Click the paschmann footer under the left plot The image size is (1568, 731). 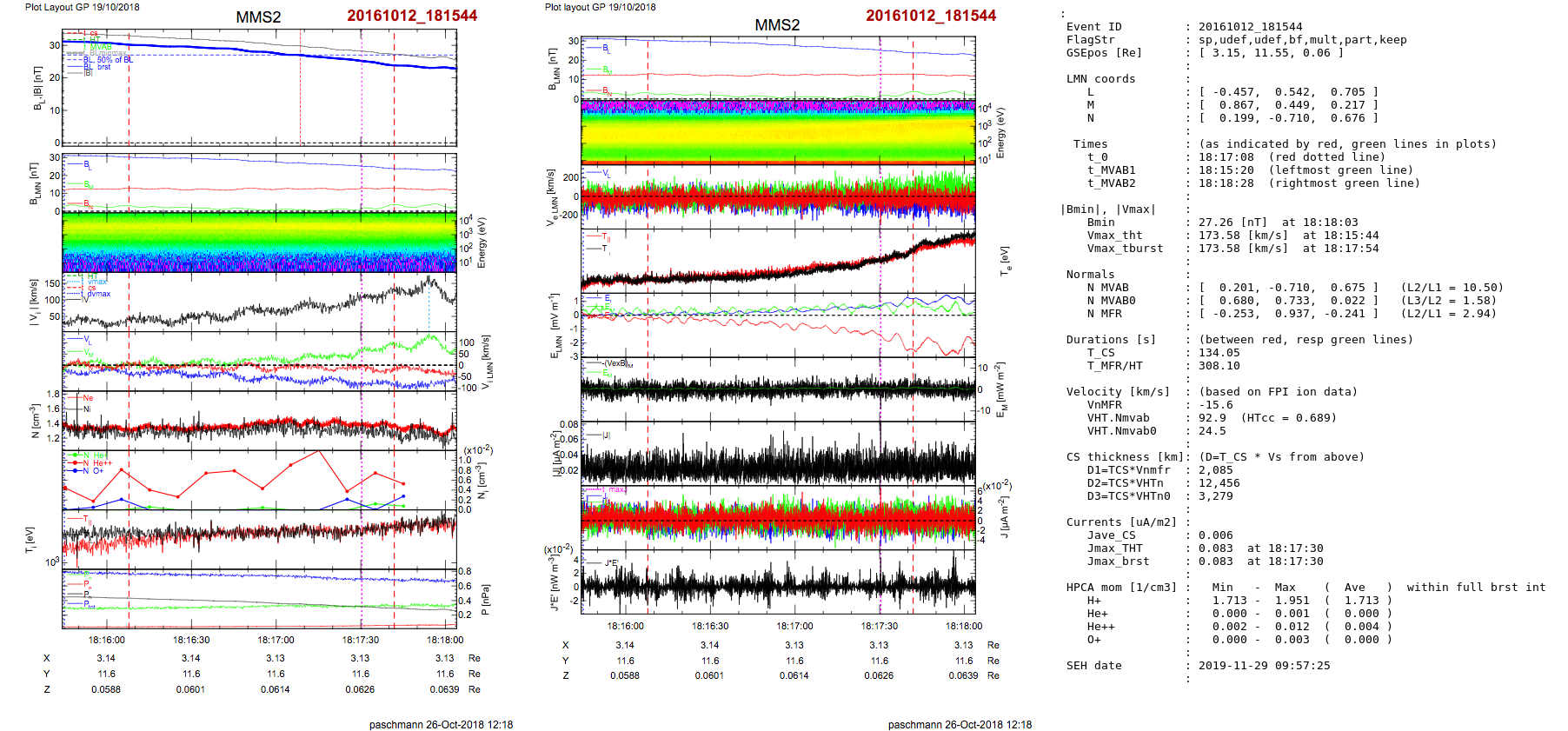pyautogui.click(x=441, y=724)
